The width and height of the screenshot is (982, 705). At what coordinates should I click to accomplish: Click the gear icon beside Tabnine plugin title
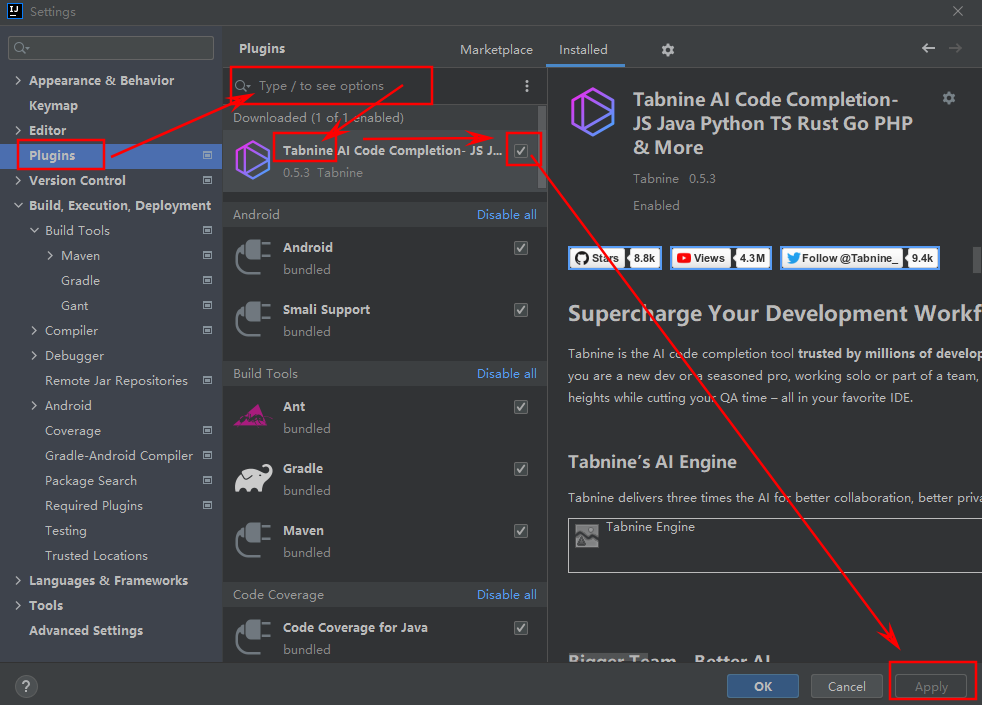(949, 98)
